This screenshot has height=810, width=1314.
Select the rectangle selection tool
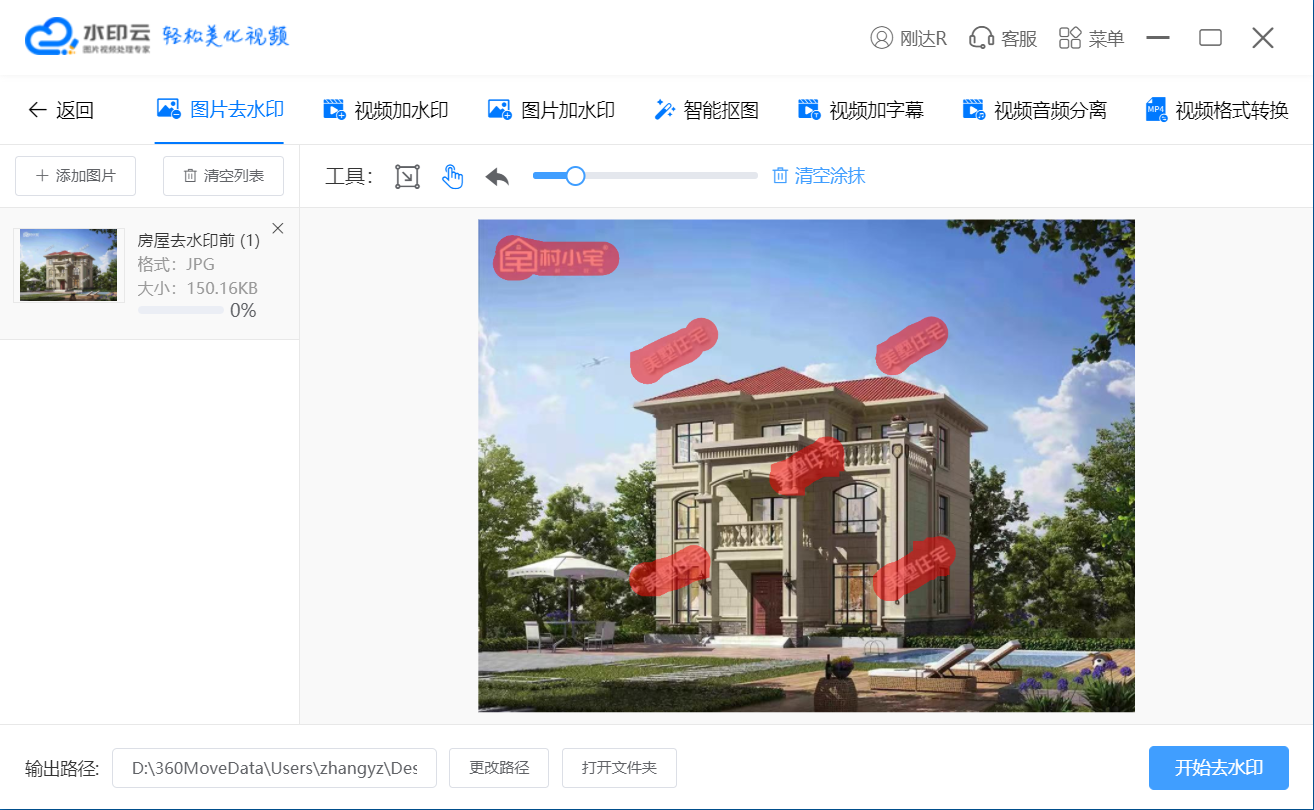(407, 177)
